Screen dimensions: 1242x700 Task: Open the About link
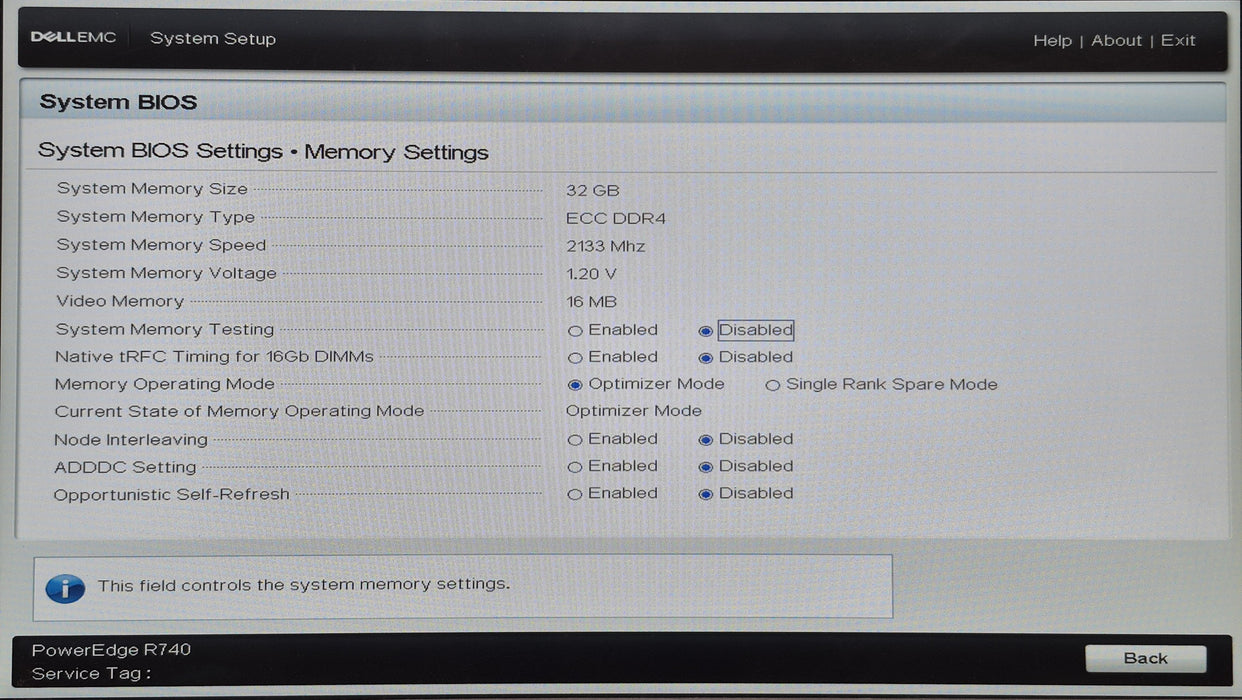tap(1116, 40)
